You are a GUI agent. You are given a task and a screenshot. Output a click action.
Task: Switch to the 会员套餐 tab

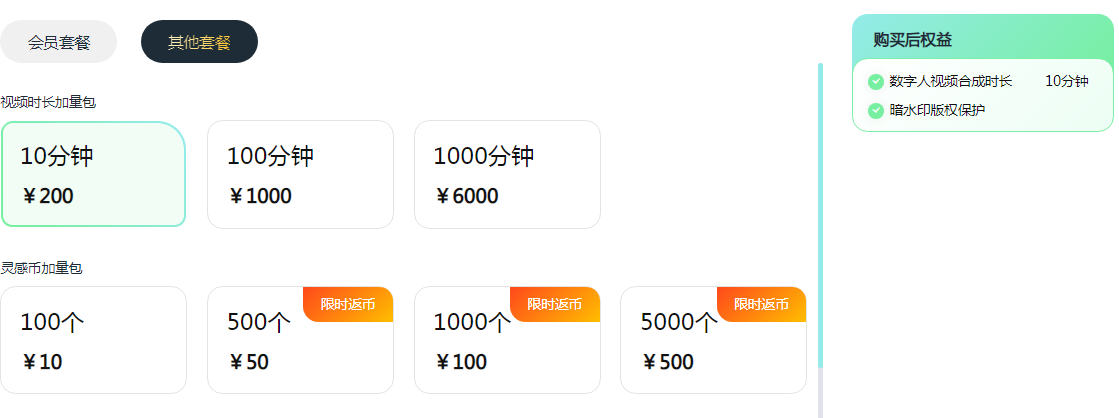tap(59, 41)
